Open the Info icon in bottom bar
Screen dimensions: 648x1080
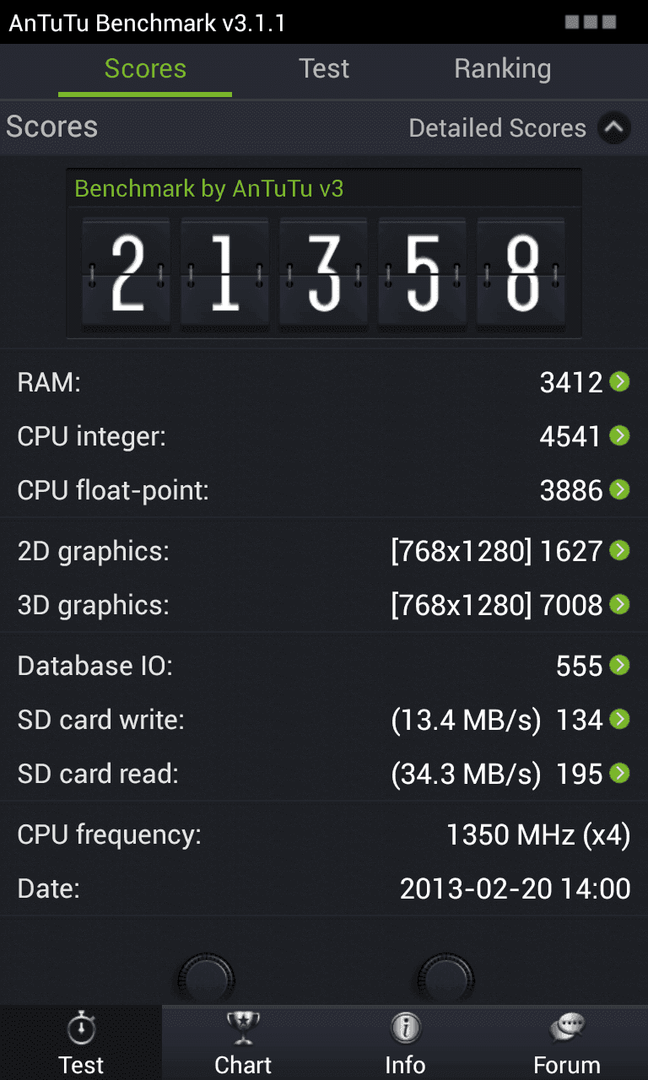(x=405, y=1030)
